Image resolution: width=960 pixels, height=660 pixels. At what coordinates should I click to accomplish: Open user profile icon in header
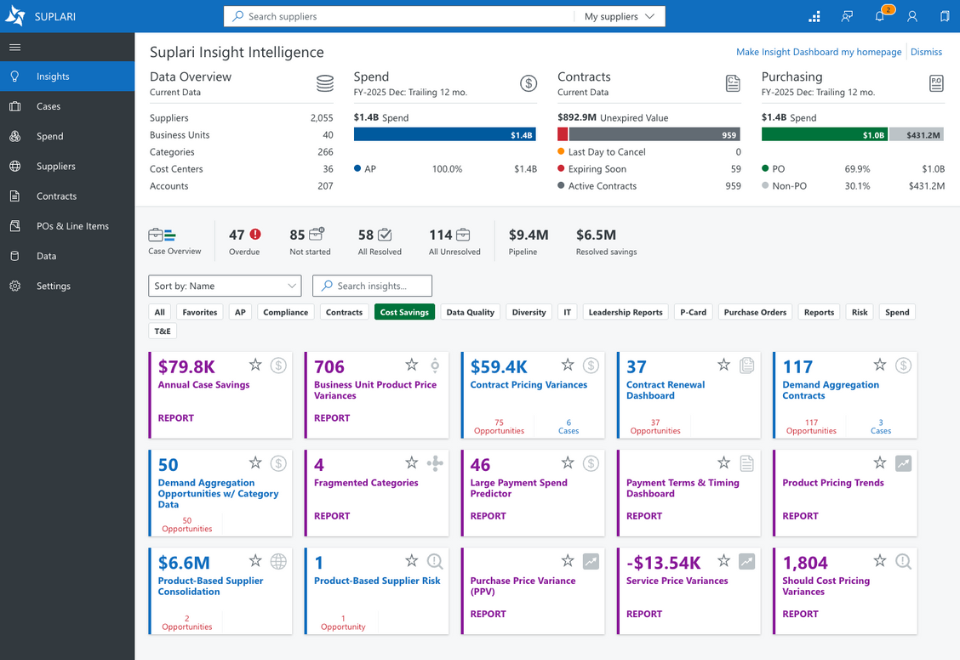point(912,17)
